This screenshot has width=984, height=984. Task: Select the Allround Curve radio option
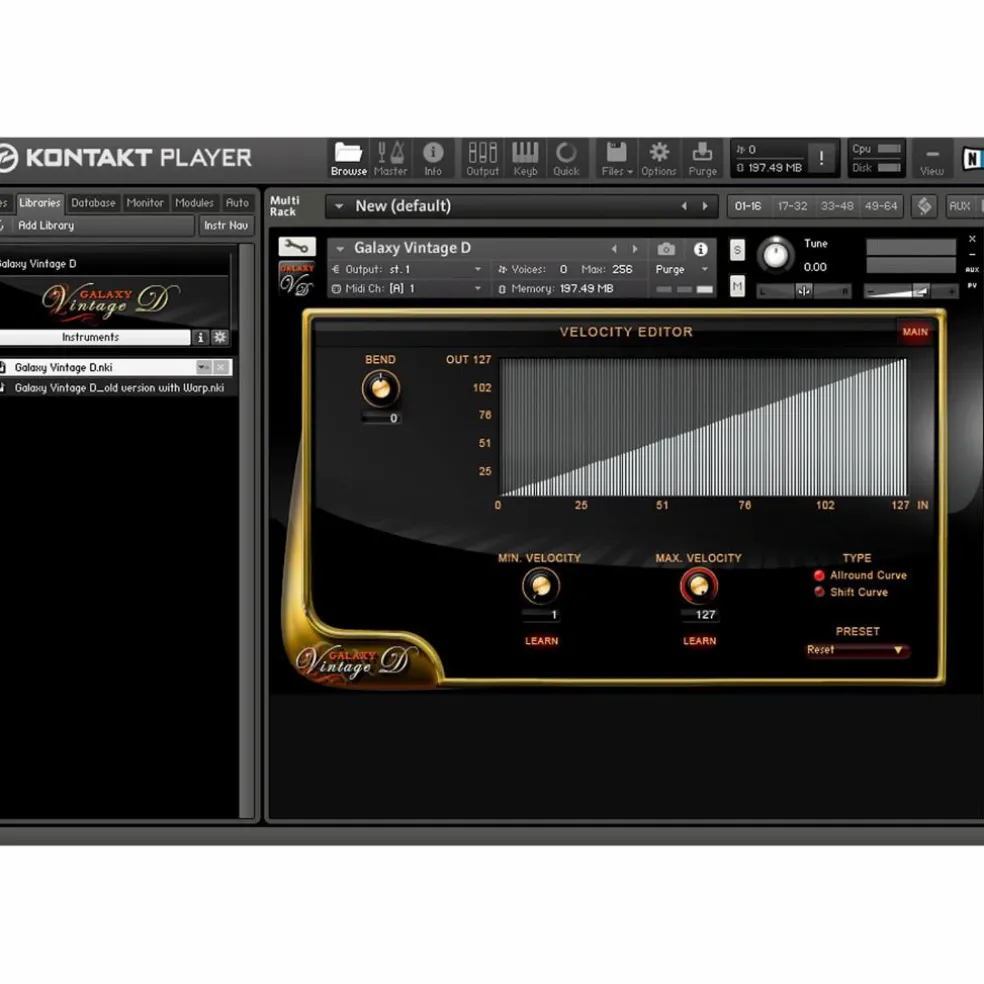click(819, 575)
